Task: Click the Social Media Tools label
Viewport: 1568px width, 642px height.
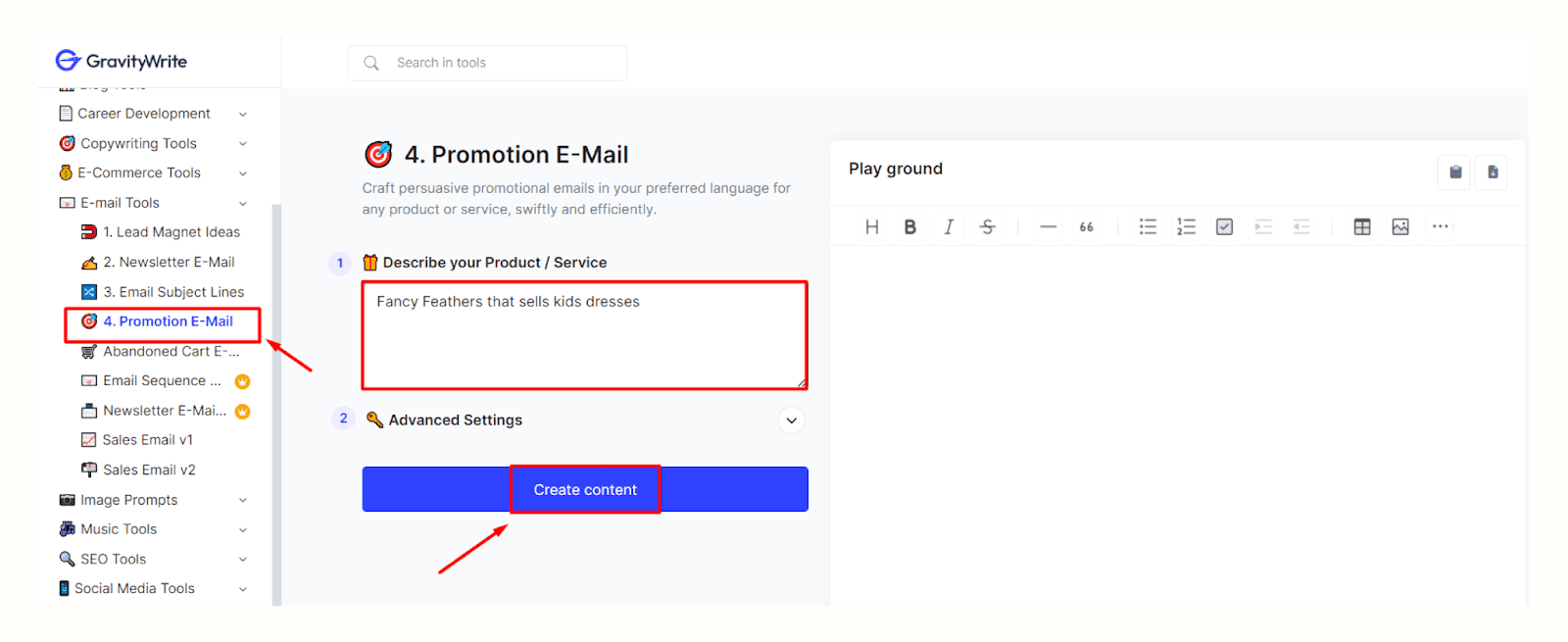Action: point(134,588)
